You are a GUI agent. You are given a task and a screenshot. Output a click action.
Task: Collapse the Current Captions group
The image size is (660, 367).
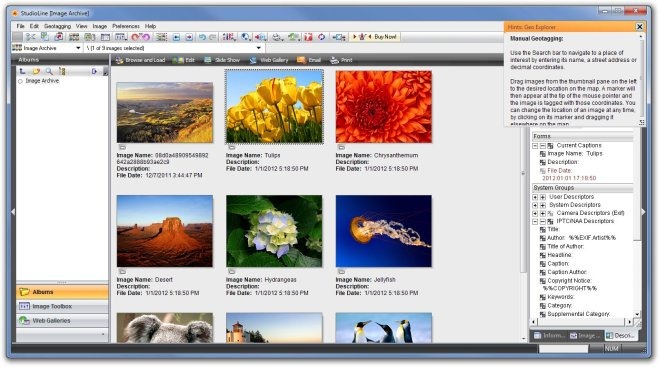535,146
